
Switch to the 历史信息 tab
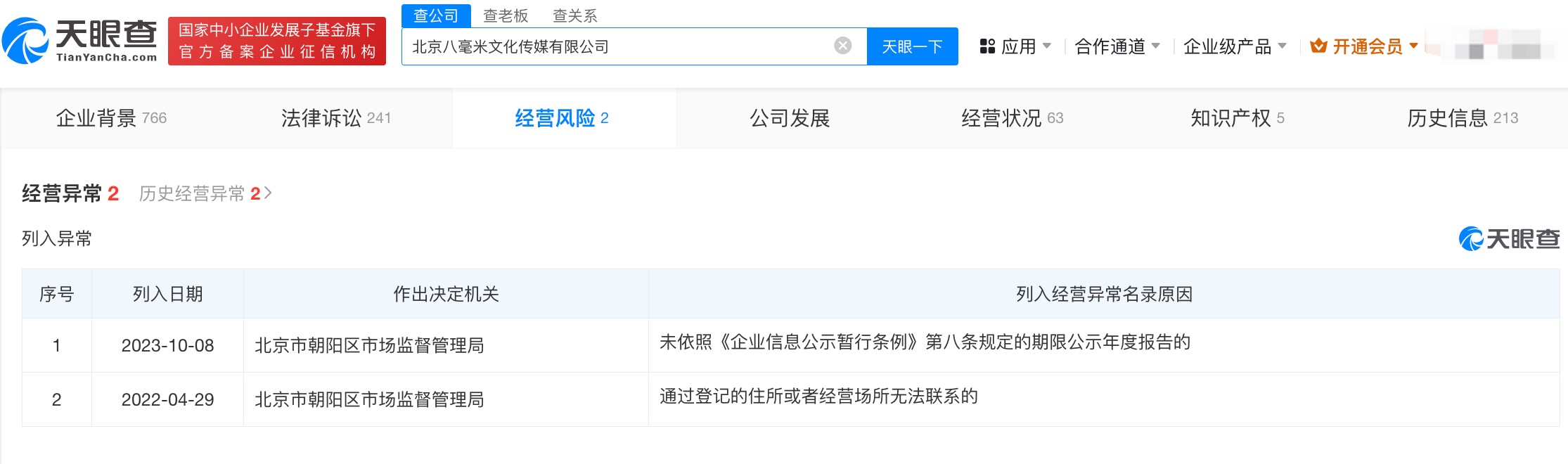point(1463,118)
